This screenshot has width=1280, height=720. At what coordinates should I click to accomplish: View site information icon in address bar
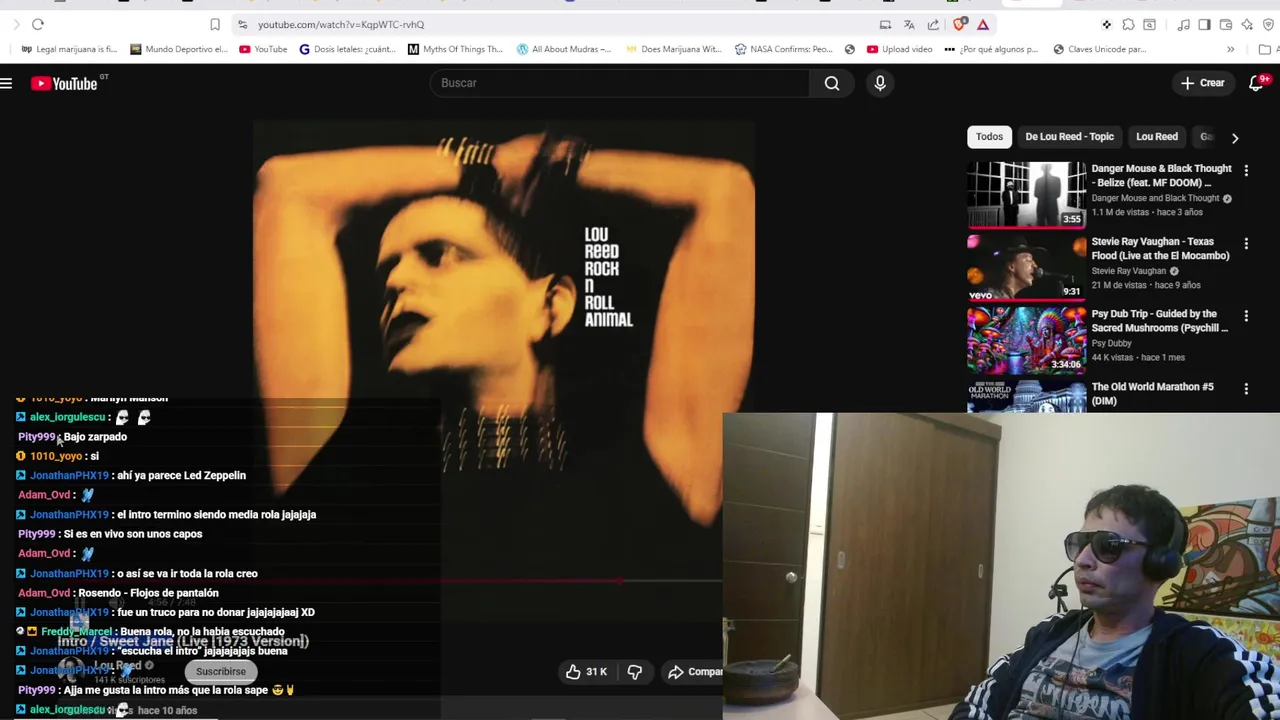click(242, 24)
